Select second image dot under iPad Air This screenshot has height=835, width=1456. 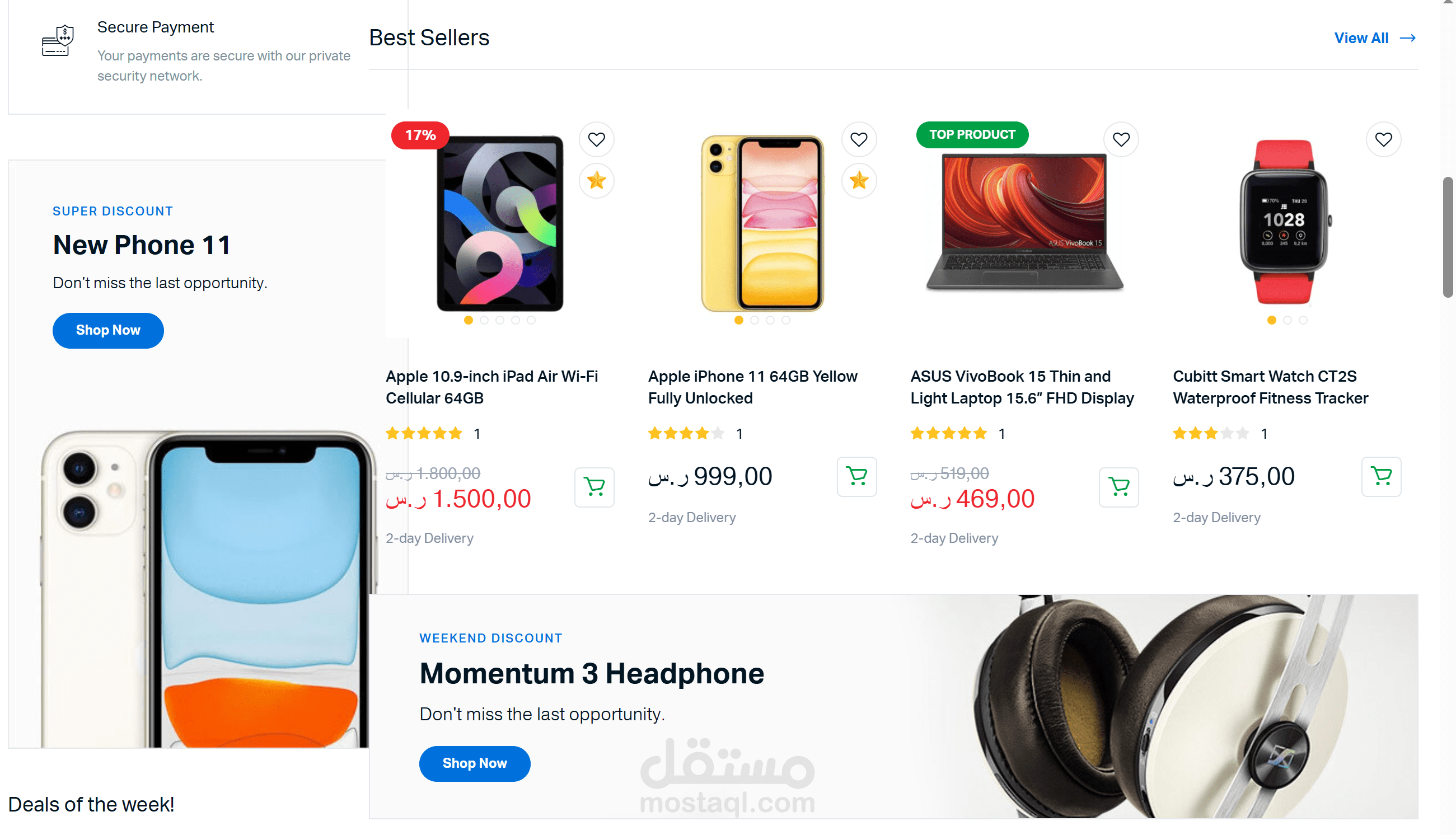[484, 320]
